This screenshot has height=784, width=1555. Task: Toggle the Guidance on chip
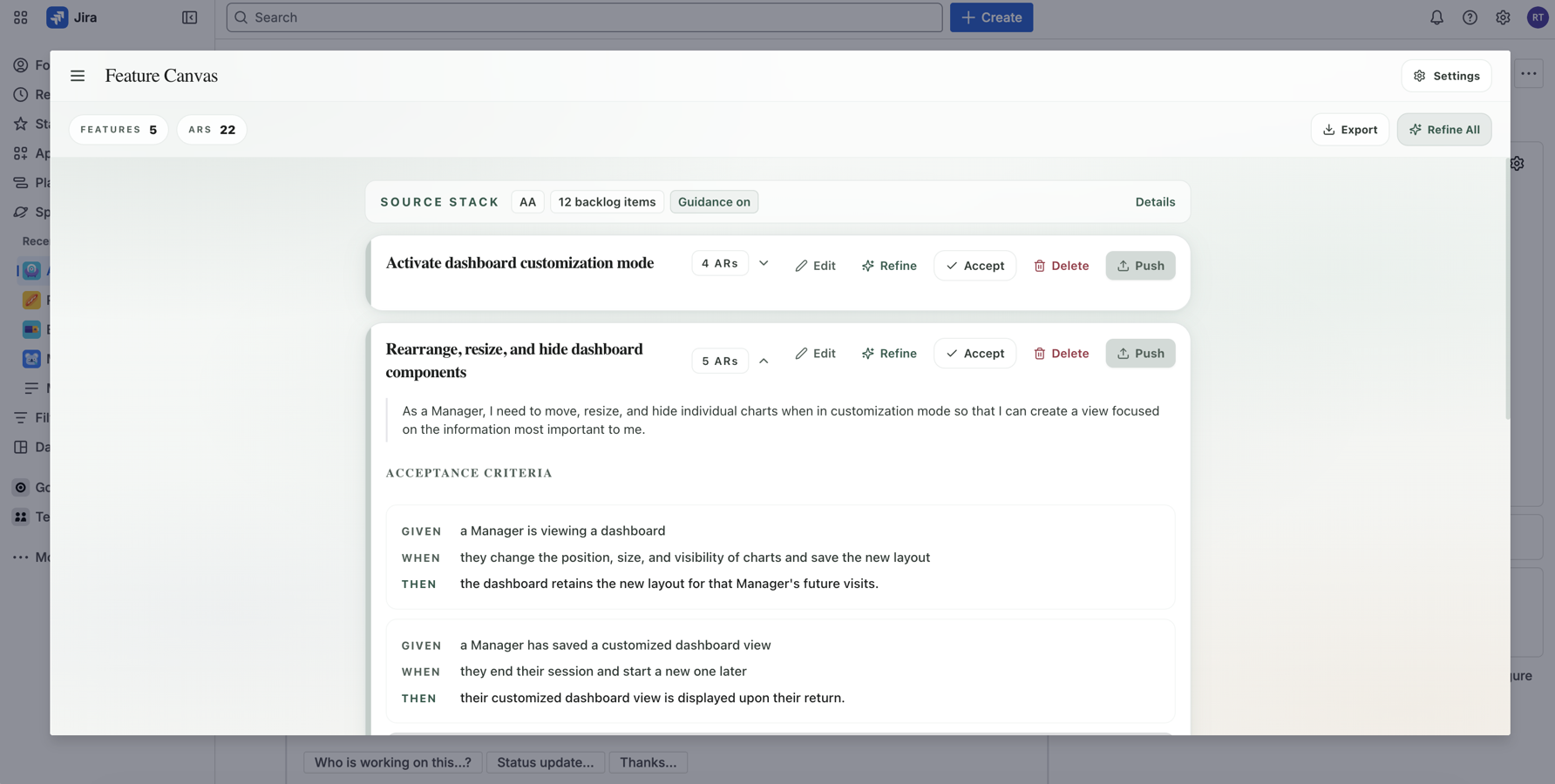coord(713,202)
